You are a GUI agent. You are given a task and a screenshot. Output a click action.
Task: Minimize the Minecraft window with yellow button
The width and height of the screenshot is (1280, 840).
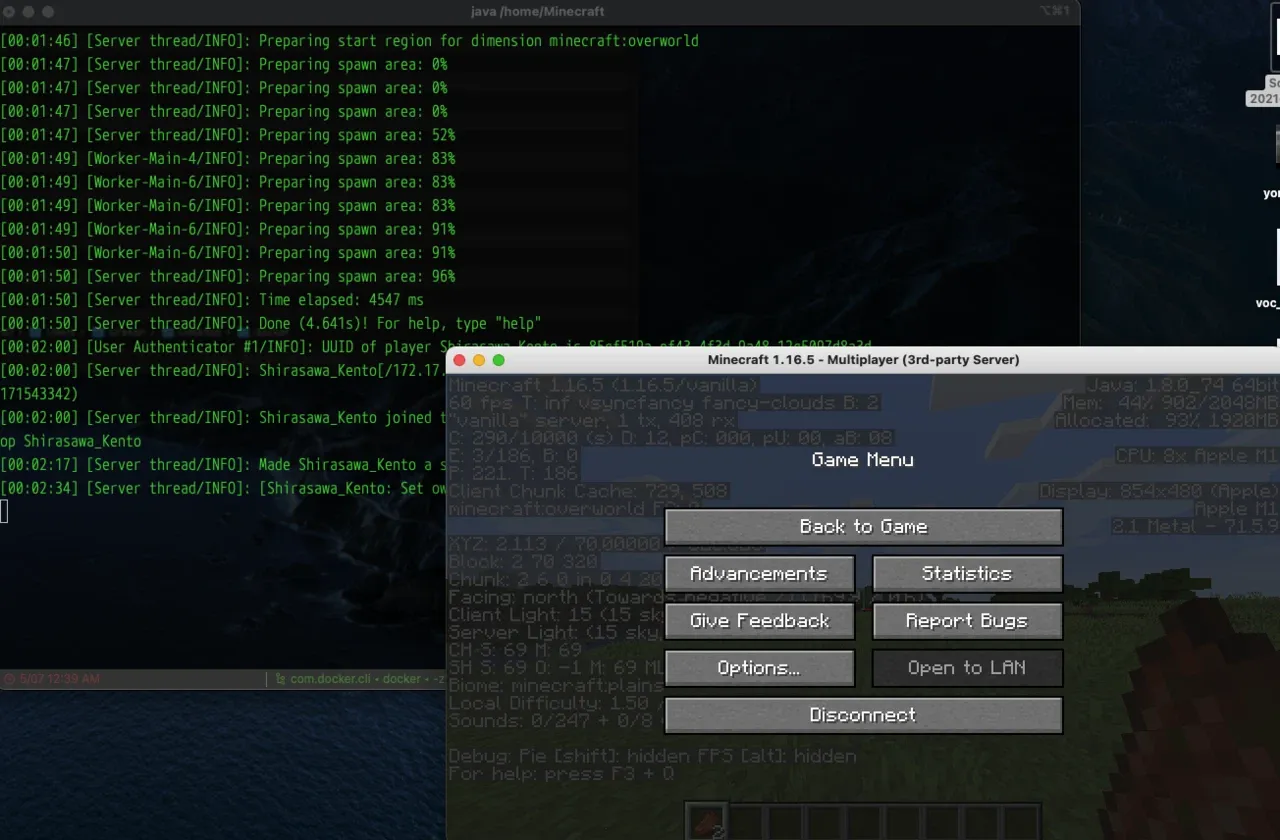coord(479,360)
